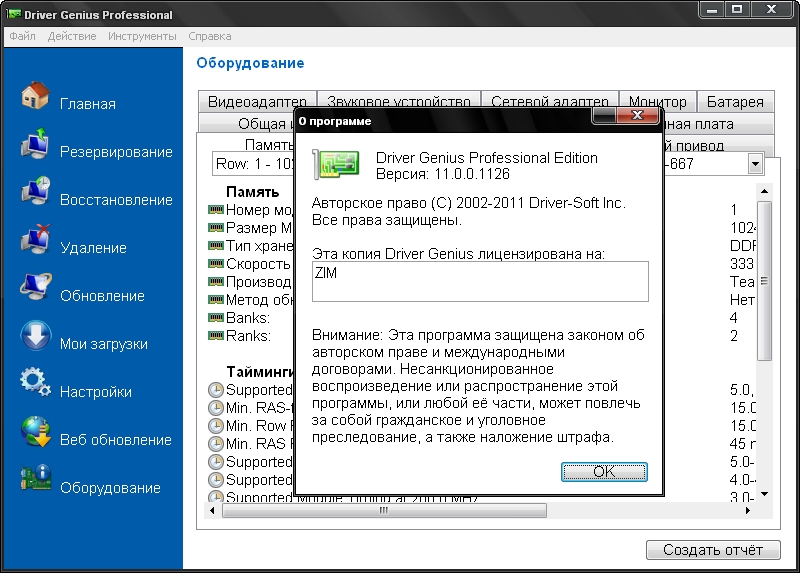This screenshot has height=573, width=800.
Task: Switch to Видеоадаптер tab
Action: pos(257,102)
